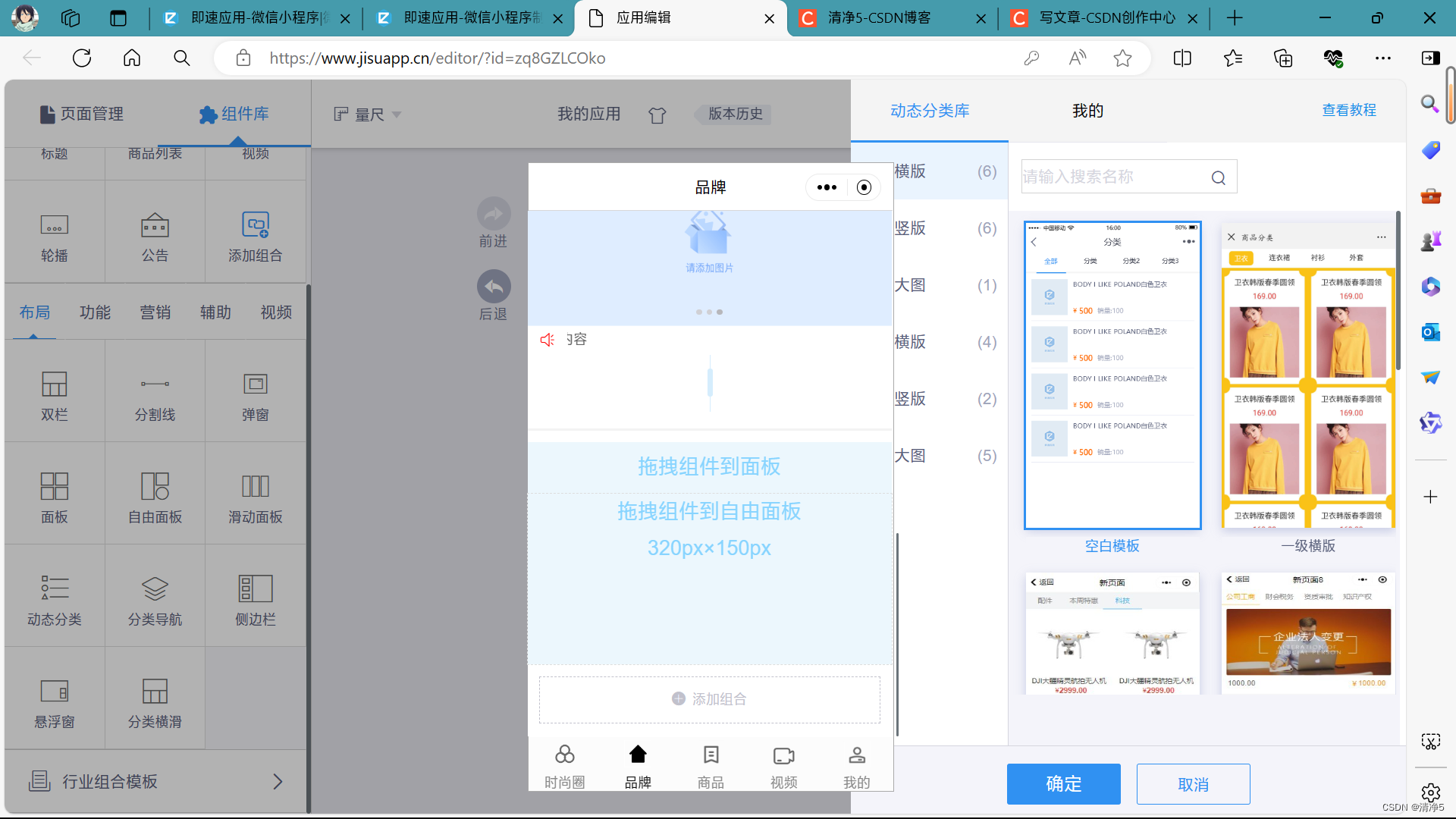Click the 后退 undo arrow icon

(494, 287)
